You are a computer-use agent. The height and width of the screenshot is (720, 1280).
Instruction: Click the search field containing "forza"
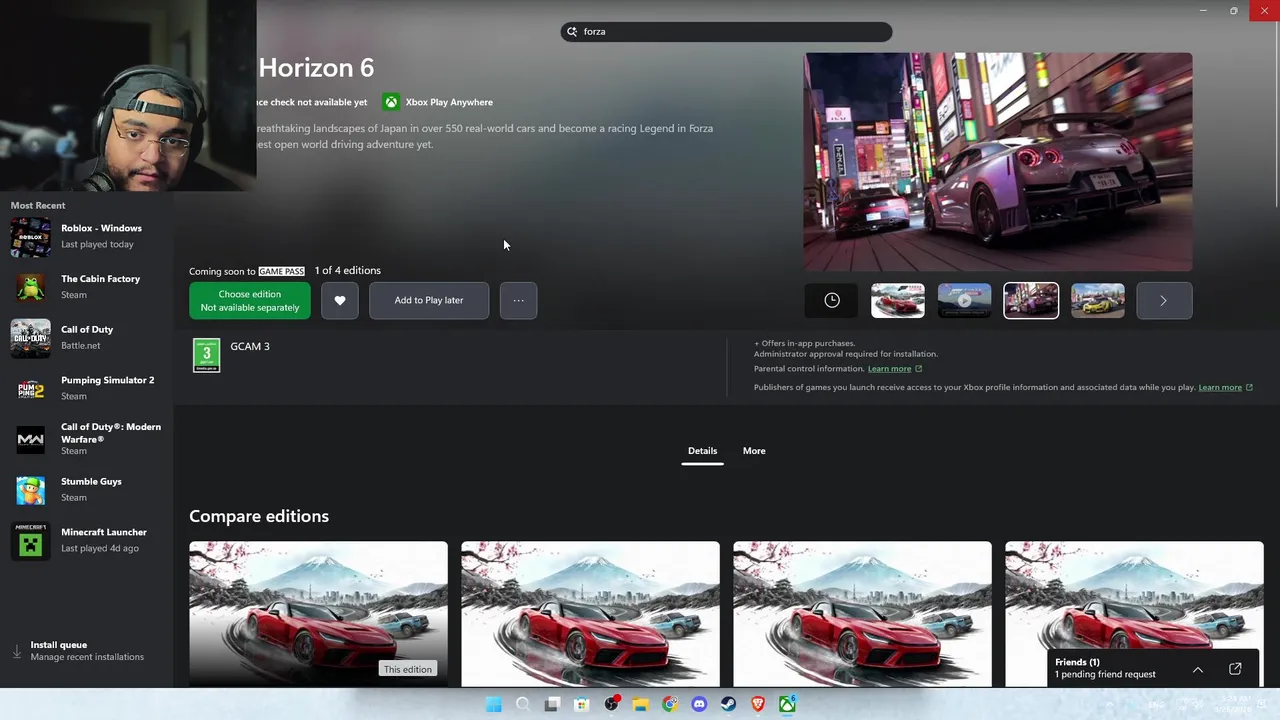tap(726, 32)
